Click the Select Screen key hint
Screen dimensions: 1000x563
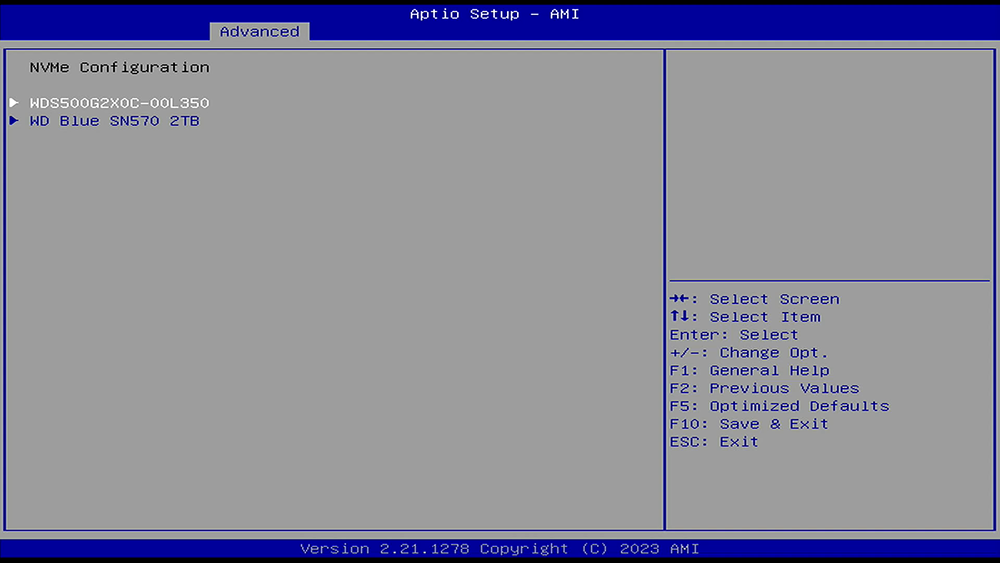point(754,299)
